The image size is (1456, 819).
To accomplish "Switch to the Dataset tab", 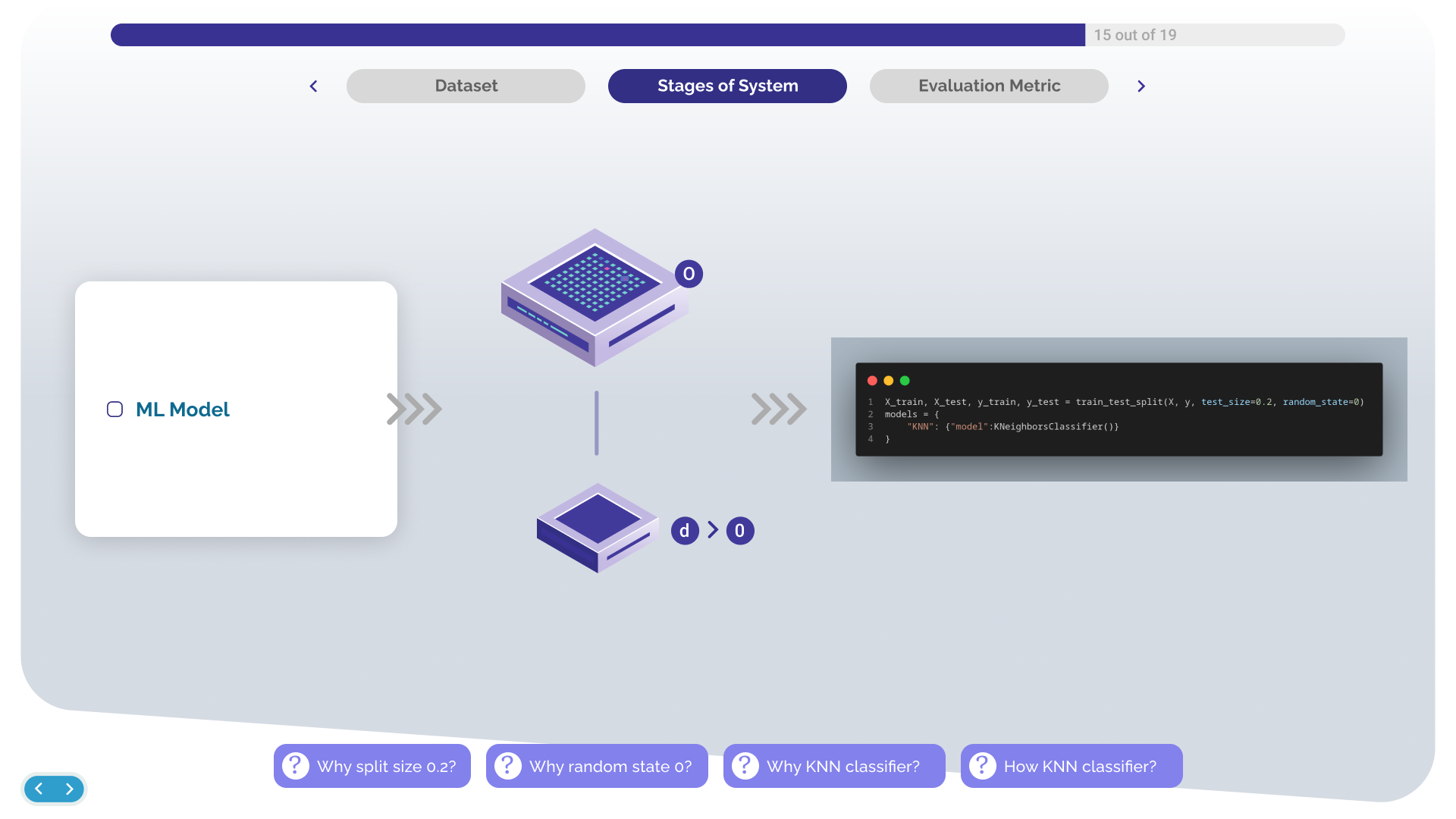I will pos(466,86).
